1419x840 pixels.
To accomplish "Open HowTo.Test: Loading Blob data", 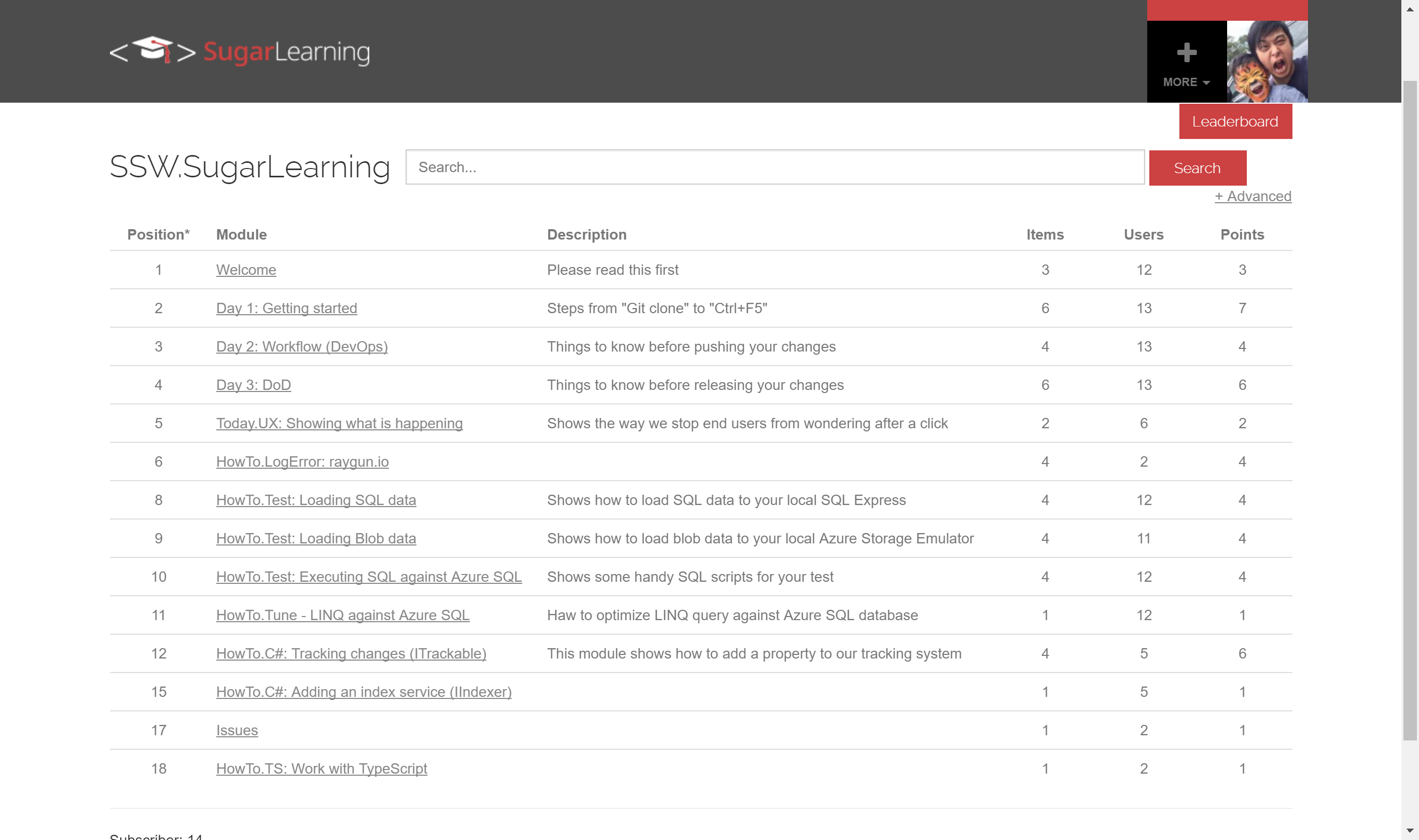I will 316,539.
